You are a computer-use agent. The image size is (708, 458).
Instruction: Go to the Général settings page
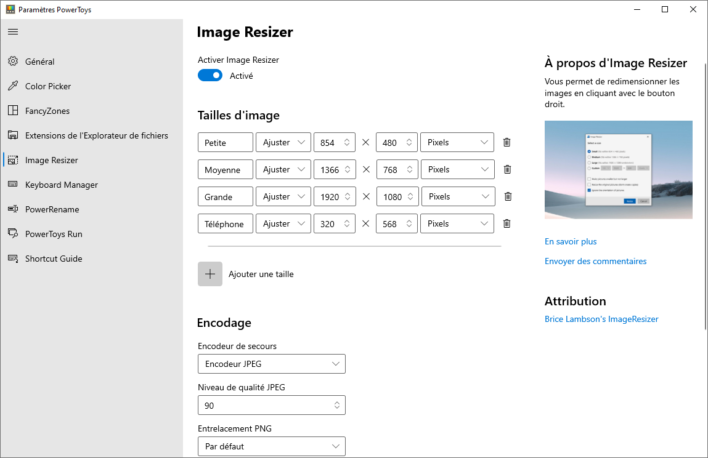click(x=40, y=61)
